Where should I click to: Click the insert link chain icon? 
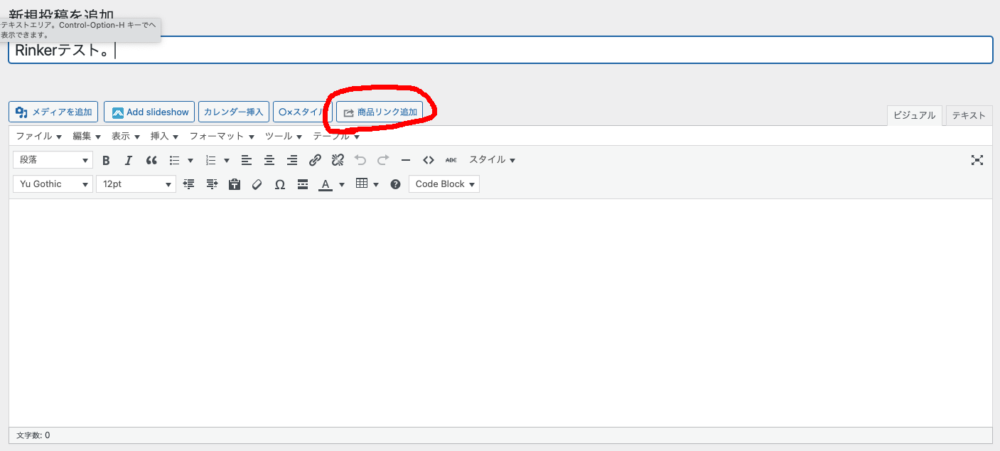315,160
